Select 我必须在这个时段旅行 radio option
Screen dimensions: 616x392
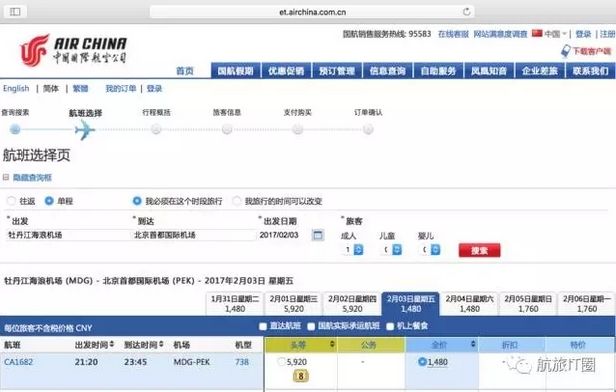[x=137, y=201]
